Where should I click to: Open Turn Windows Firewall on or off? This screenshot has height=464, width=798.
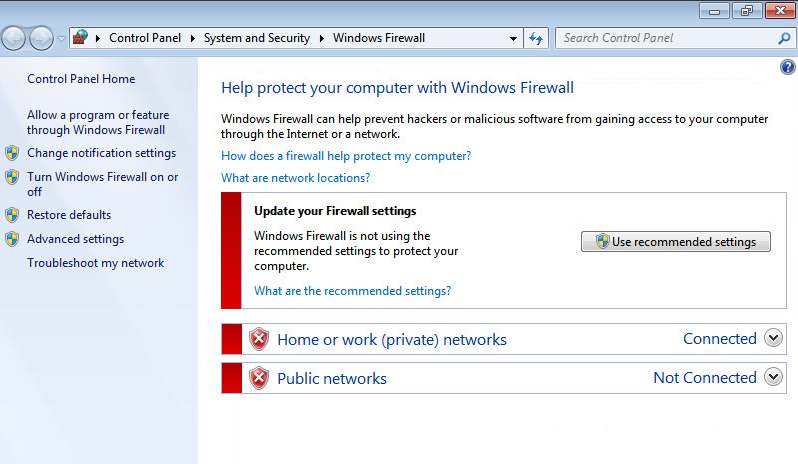[x=102, y=184]
